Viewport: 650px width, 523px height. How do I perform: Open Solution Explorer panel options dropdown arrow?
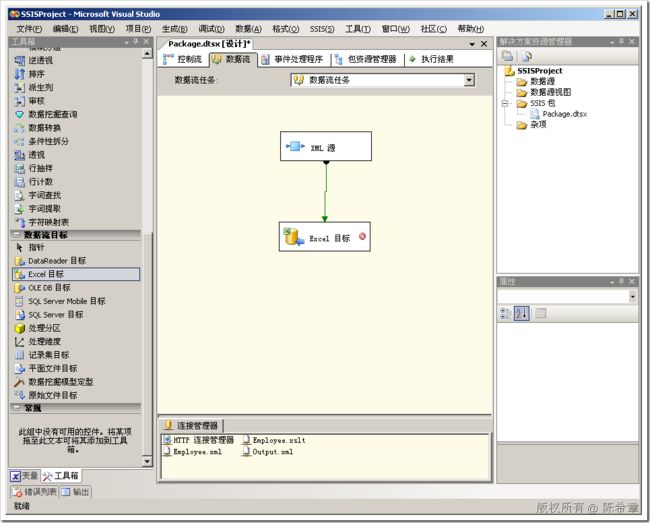(612, 42)
